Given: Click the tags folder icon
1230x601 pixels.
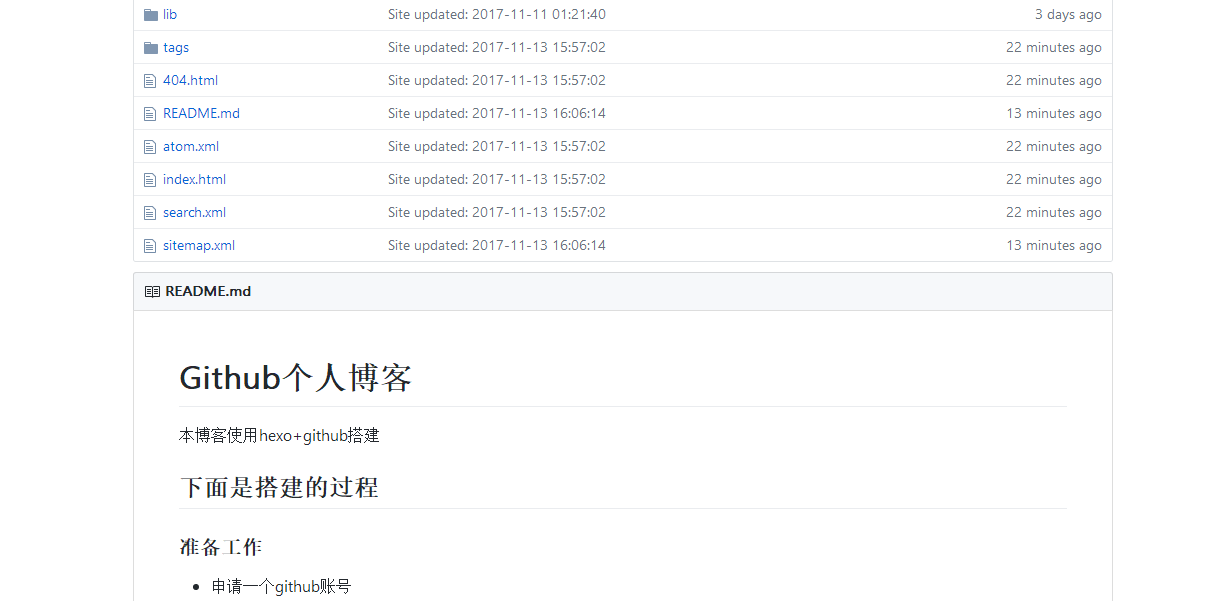Looking at the screenshot, I should click(x=151, y=48).
